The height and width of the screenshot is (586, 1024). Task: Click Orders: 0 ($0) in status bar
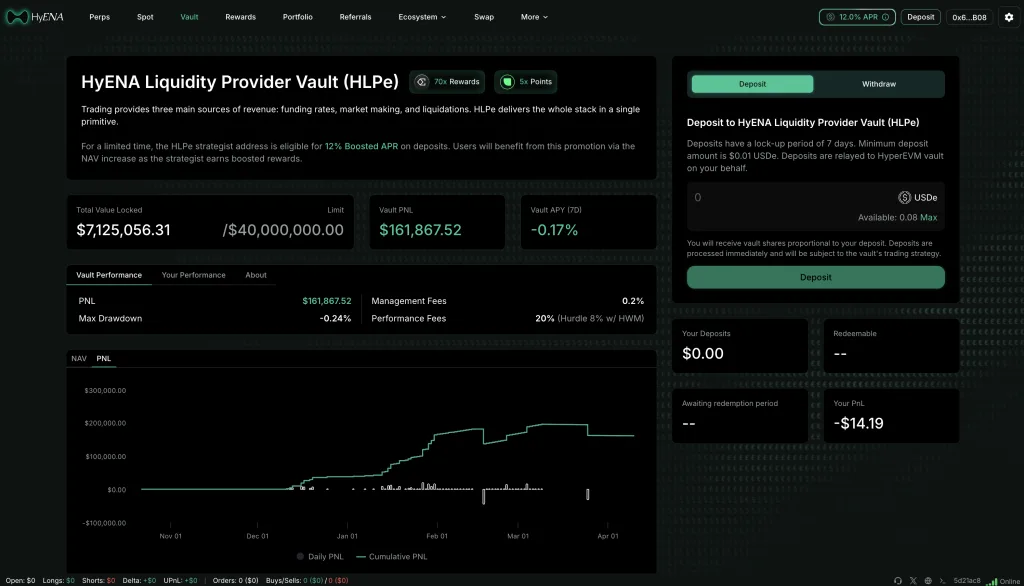(x=235, y=581)
